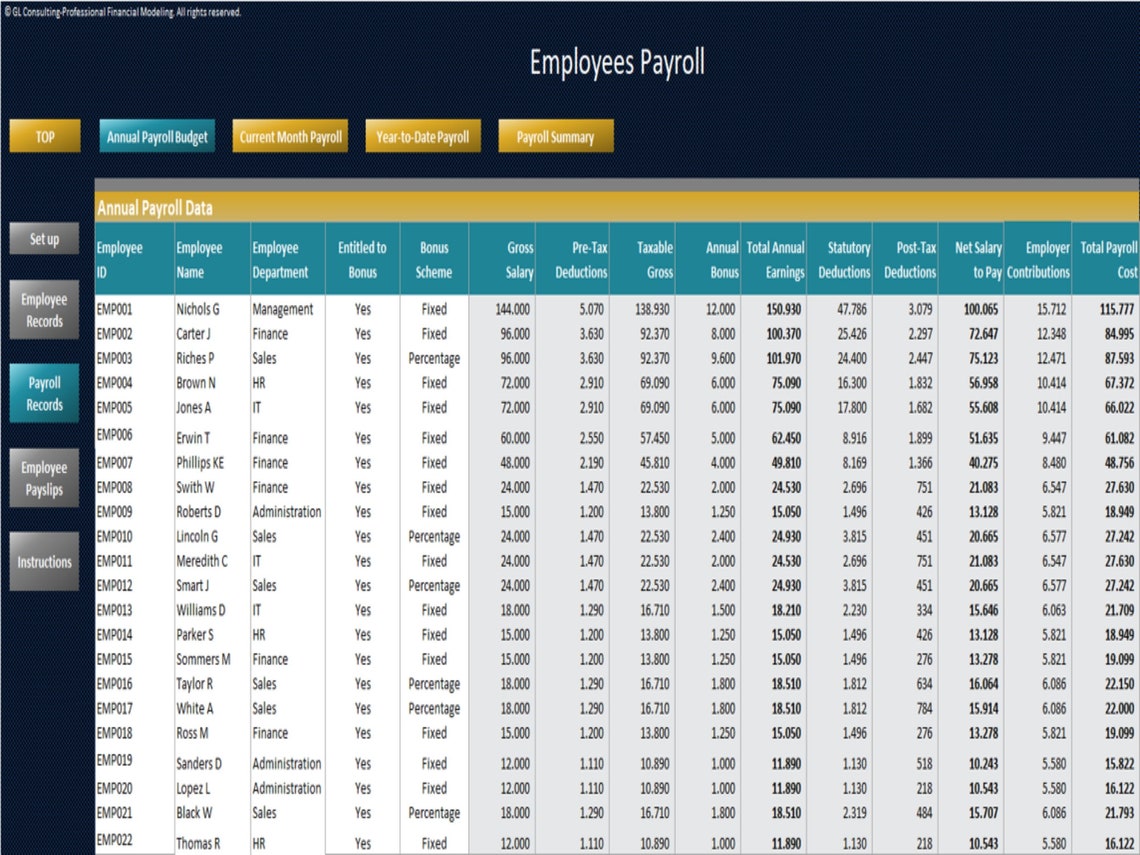Screen dimensions: 1140x855
Task: Click the TOP navigation button
Action: [x=44, y=135]
